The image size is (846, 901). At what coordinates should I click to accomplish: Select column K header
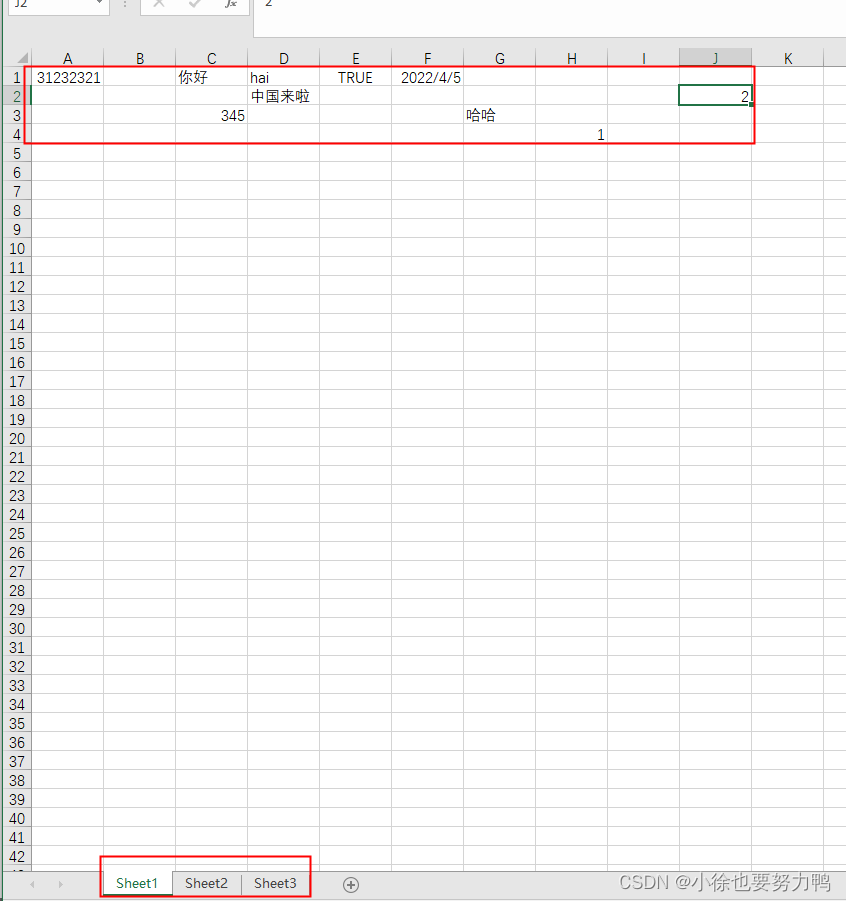(x=788, y=59)
